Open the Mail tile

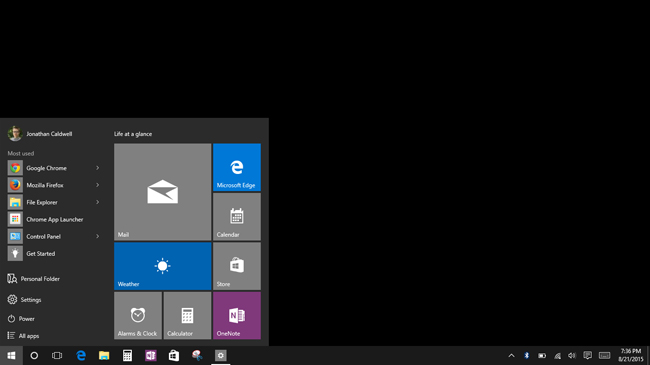point(162,192)
